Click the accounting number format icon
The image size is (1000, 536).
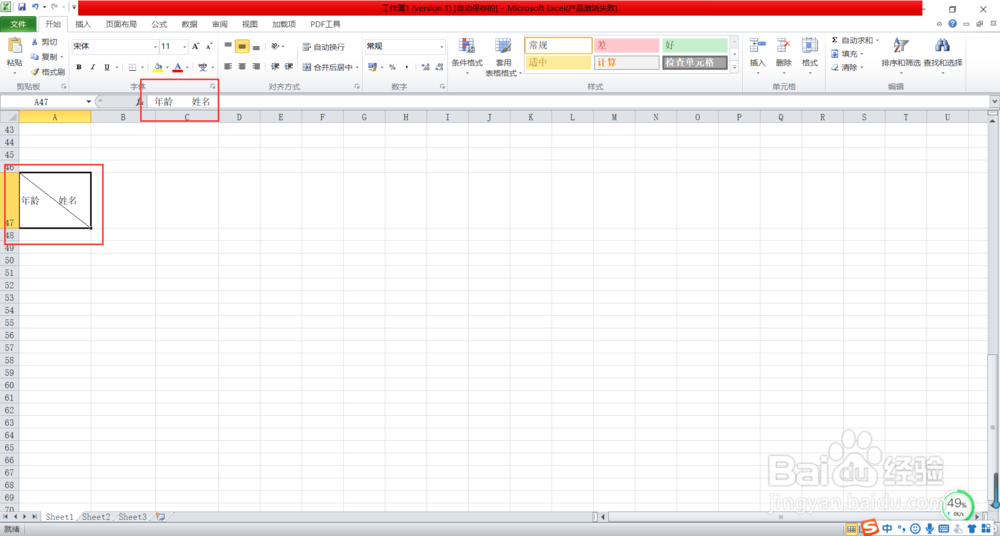tap(372, 67)
